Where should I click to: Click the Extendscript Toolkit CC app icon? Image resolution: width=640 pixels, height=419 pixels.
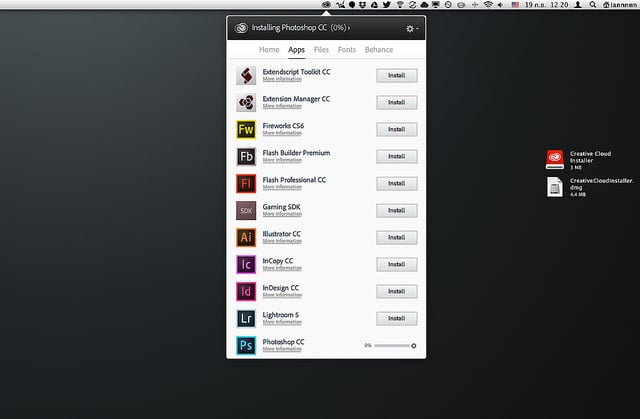[x=246, y=75]
